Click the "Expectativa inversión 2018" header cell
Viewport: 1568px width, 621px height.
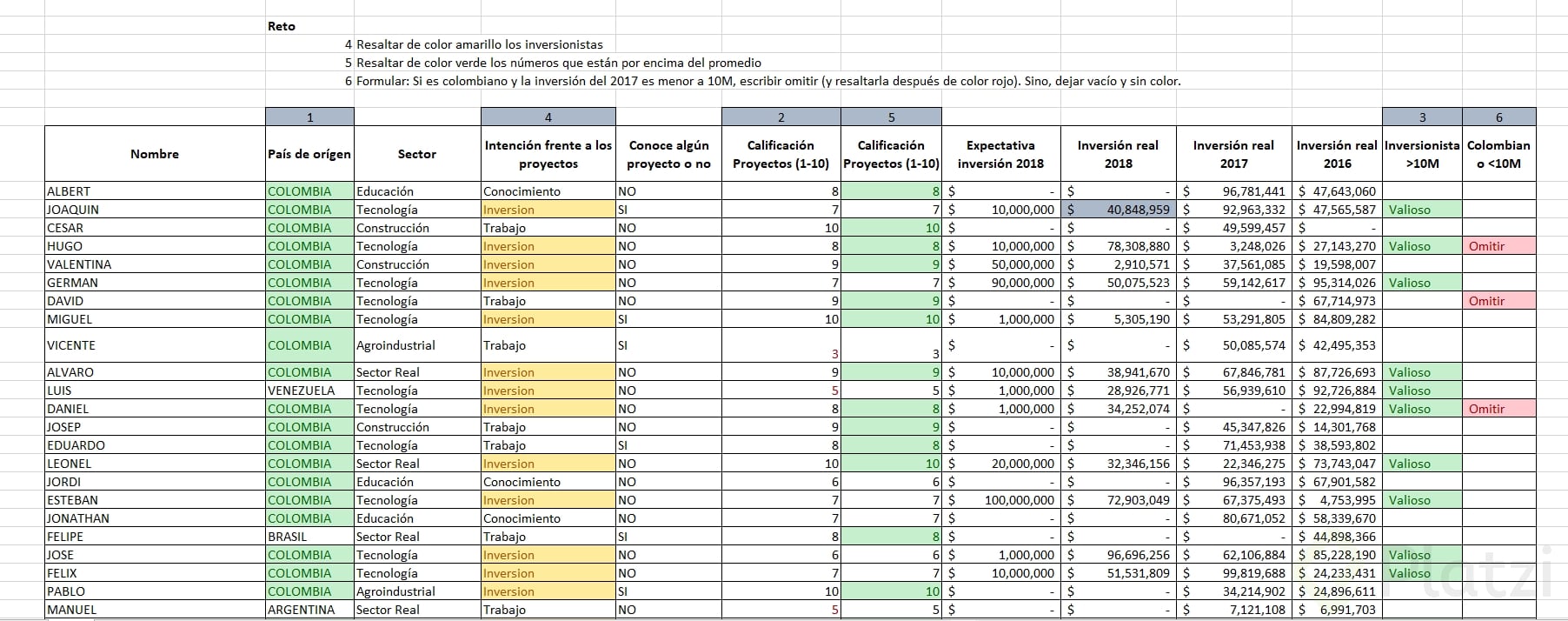pyautogui.click(x=1000, y=154)
